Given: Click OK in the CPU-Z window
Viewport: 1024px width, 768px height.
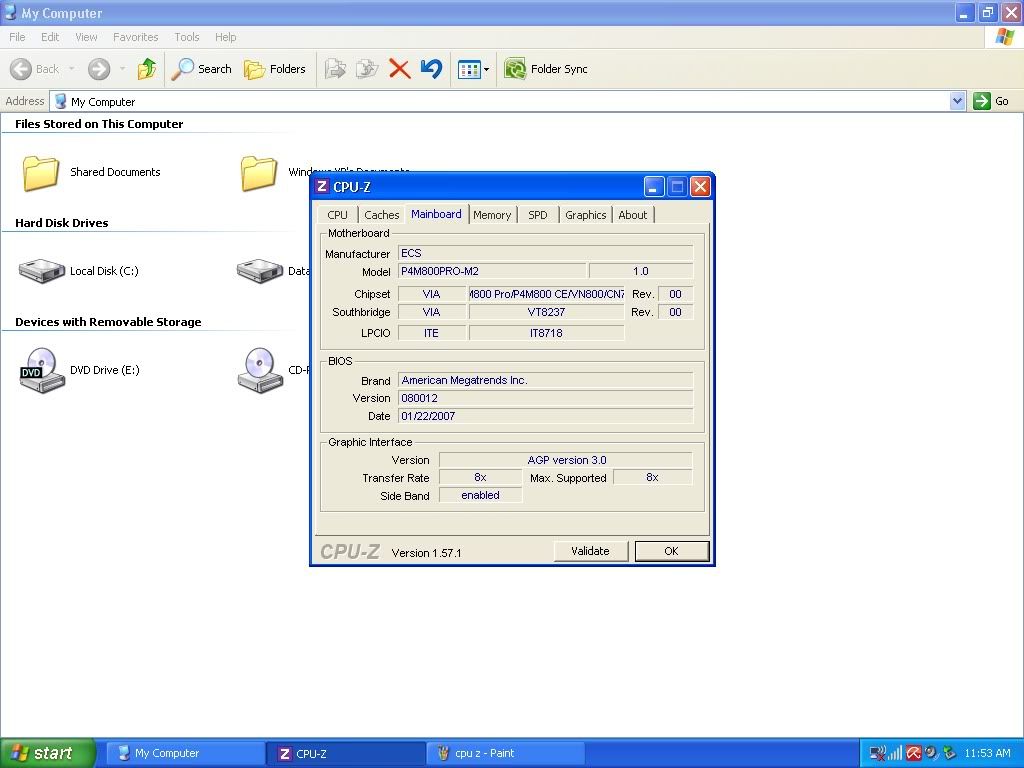Looking at the screenshot, I should click(x=671, y=551).
